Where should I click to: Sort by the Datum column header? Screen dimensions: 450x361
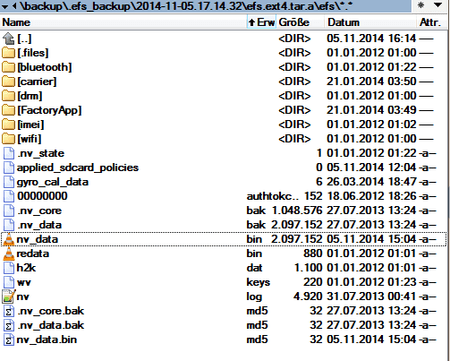(371, 22)
